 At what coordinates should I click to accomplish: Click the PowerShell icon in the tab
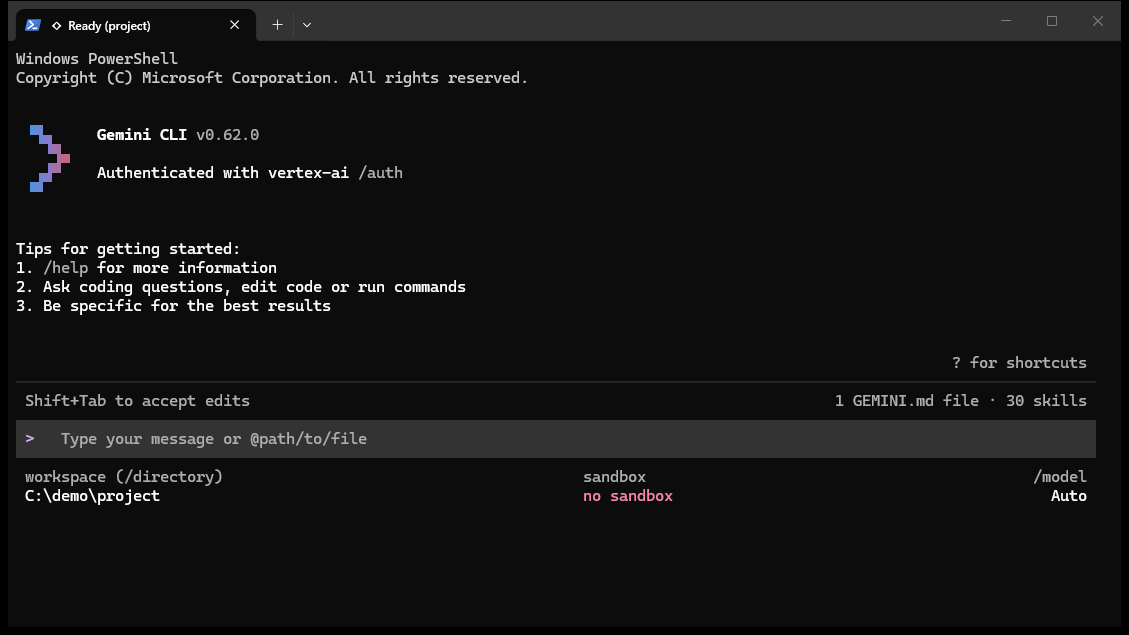[32, 25]
